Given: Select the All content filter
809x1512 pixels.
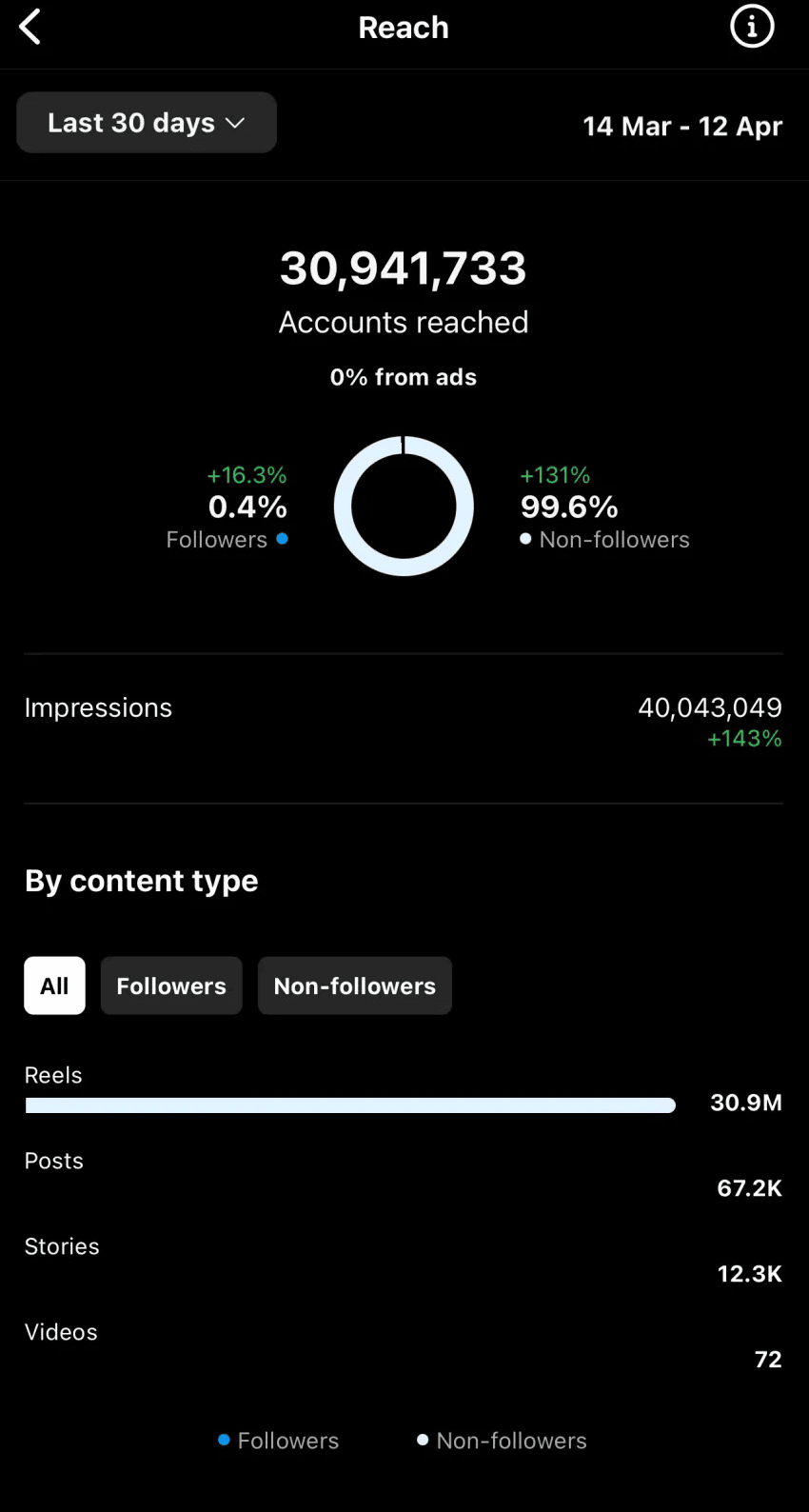Looking at the screenshot, I should point(54,985).
